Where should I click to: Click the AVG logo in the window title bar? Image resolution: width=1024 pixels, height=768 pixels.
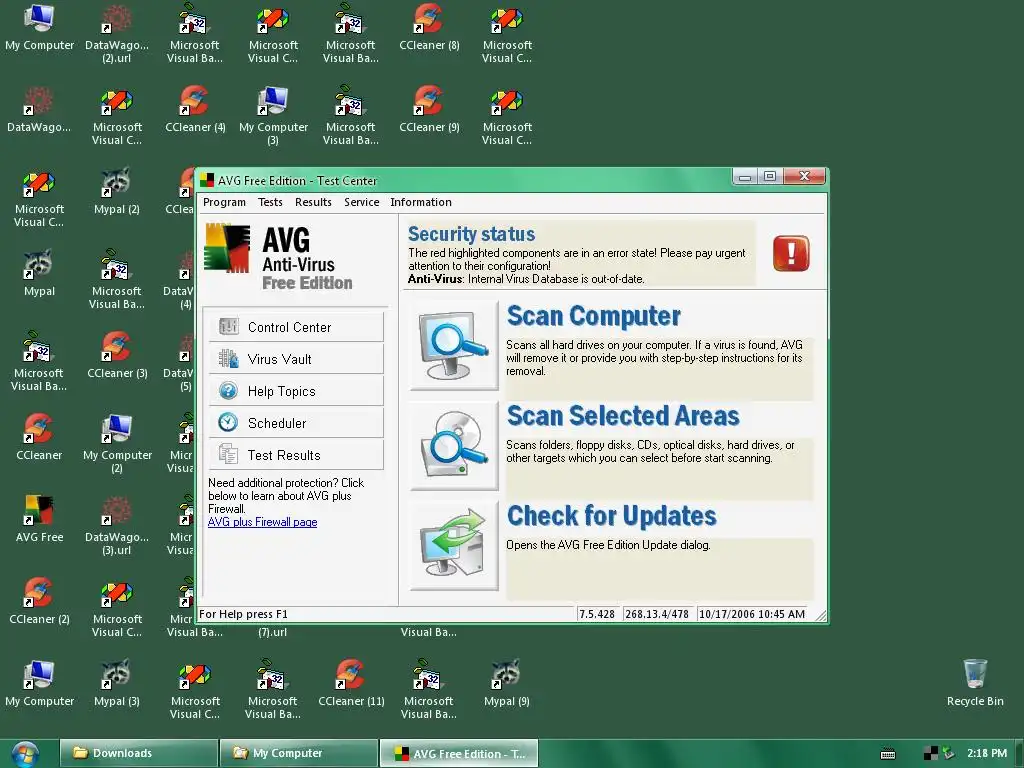(207, 180)
